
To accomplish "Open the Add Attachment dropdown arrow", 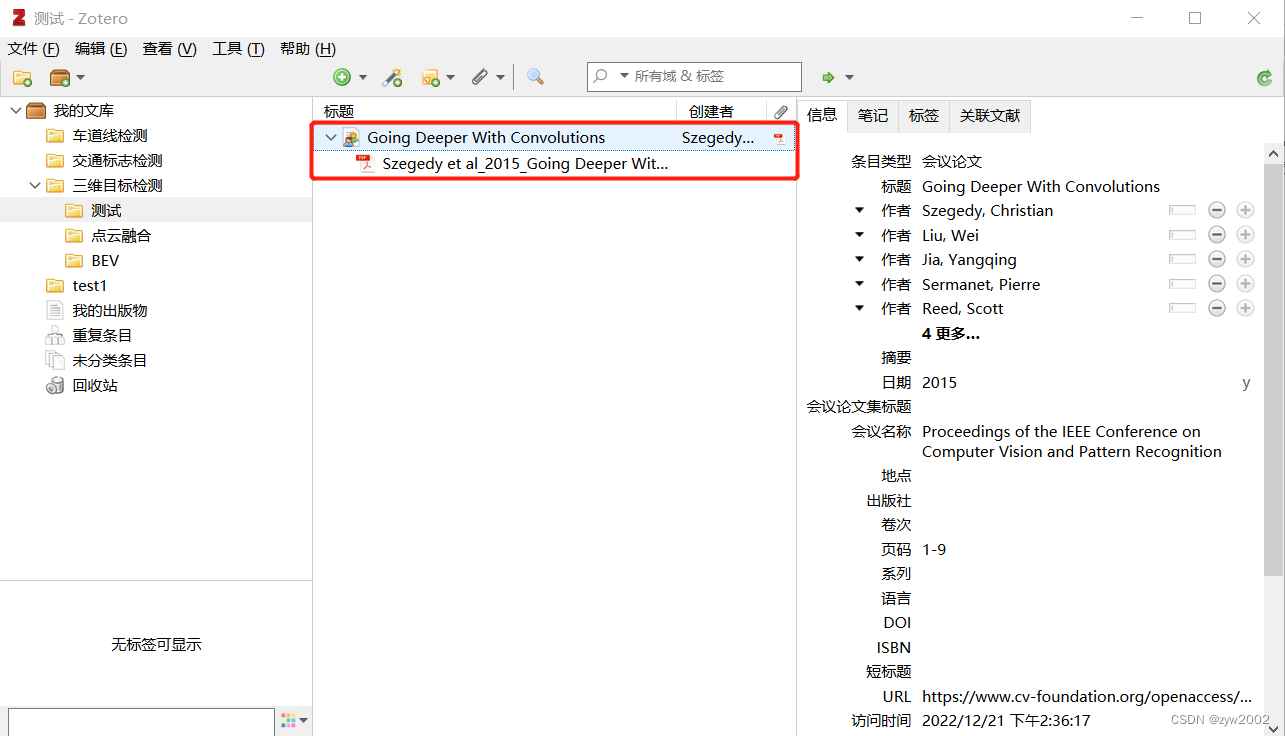I will [x=501, y=78].
